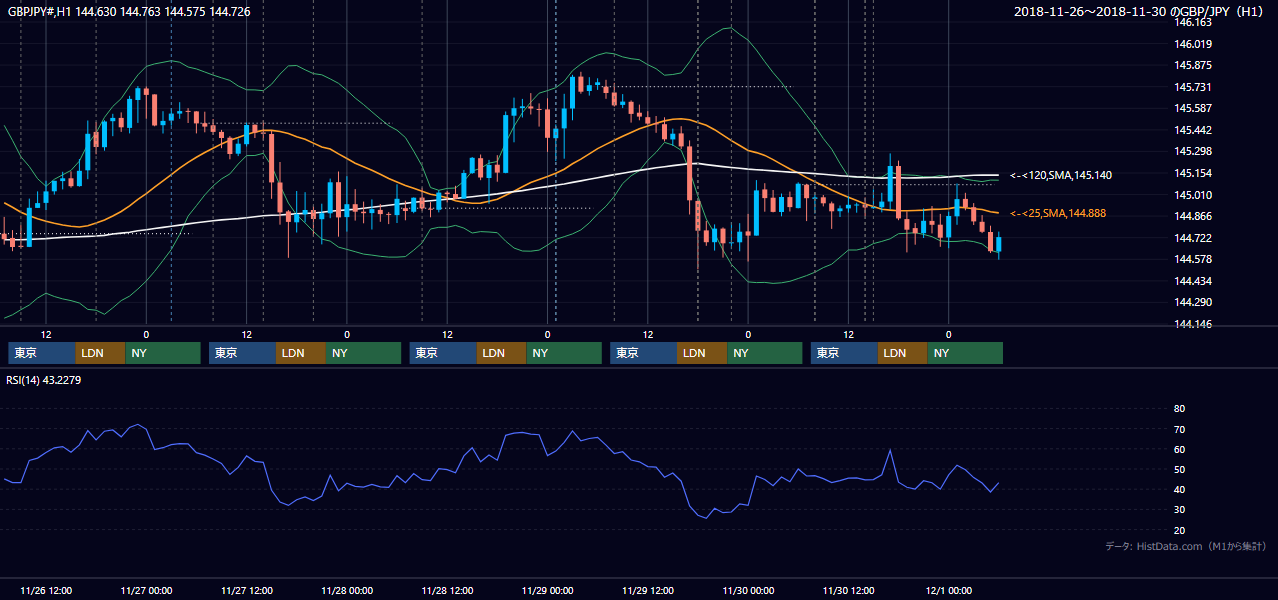Select the 145.875 price level label
The image size is (1278, 600).
click(1193, 65)
